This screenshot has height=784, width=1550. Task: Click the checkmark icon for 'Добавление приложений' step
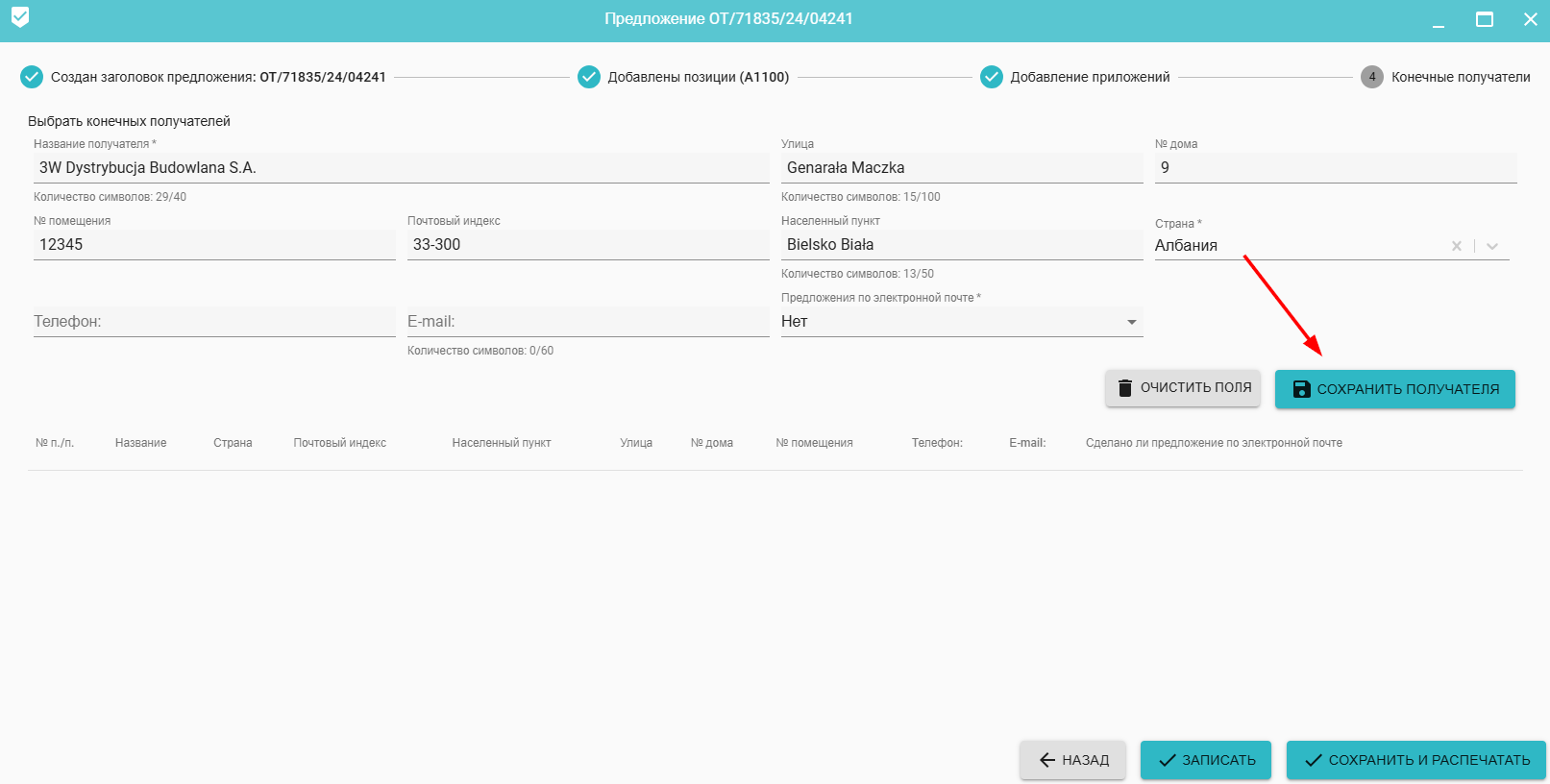pyautogui.click(x=992, y=77)
